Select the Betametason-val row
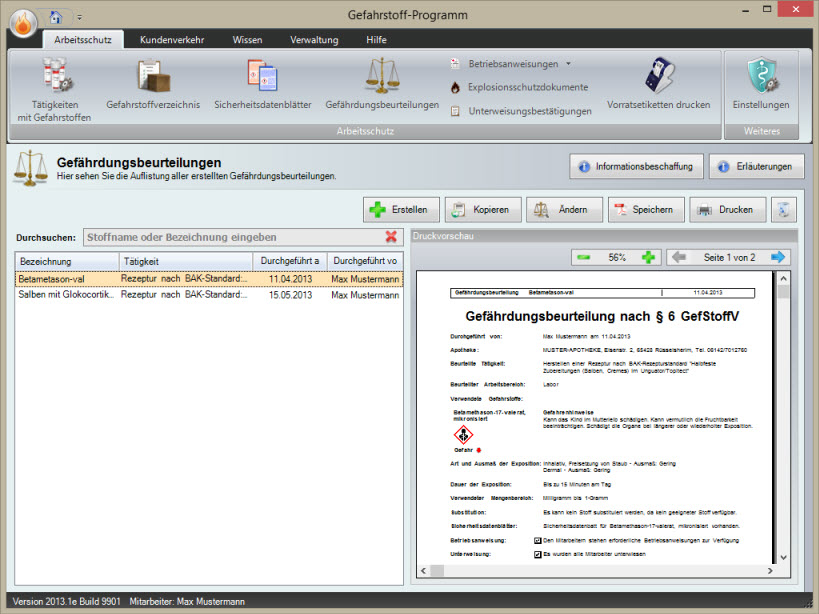The image size is (819, 614). [209, 279]
